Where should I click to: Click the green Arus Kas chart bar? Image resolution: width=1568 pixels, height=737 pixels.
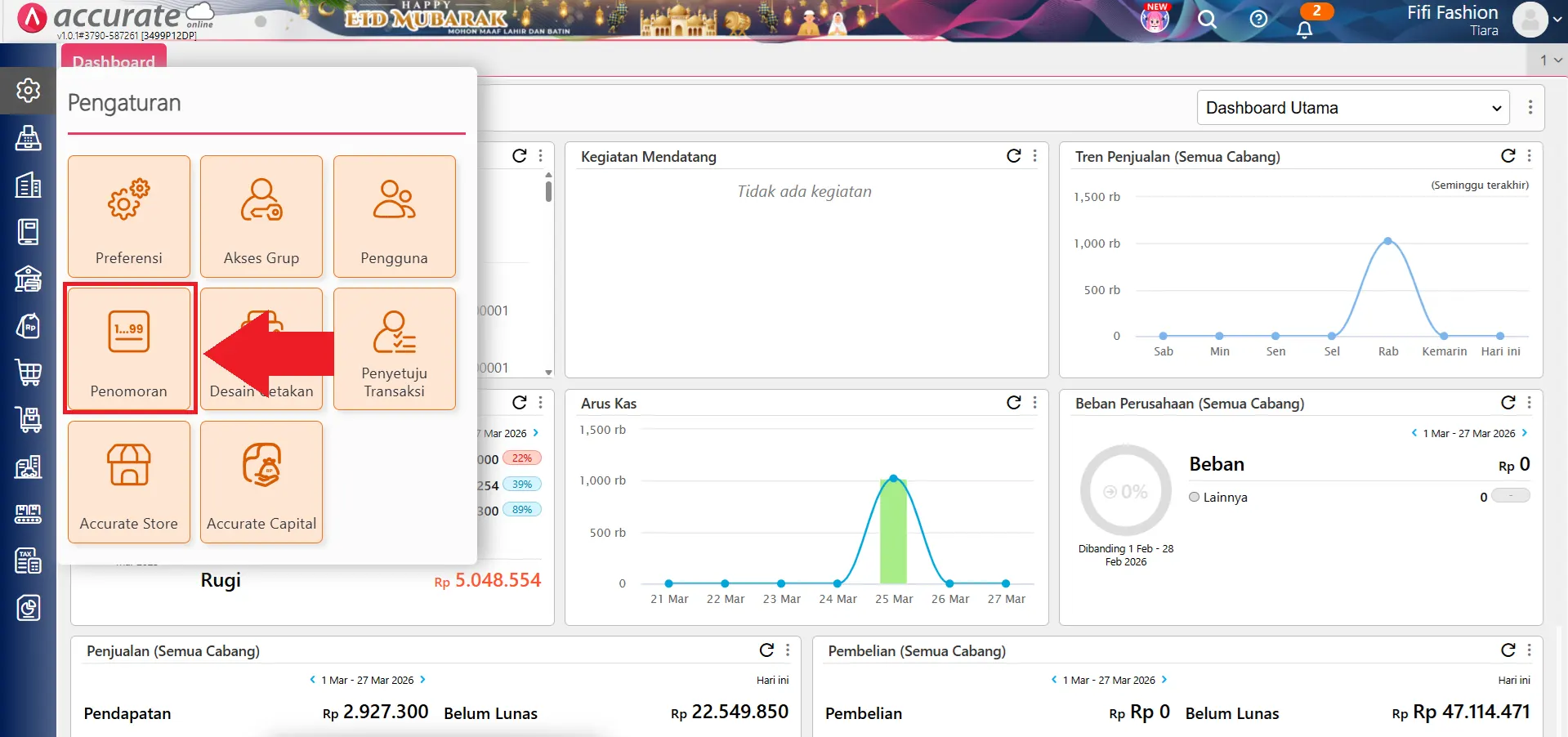tap(893, 531)
